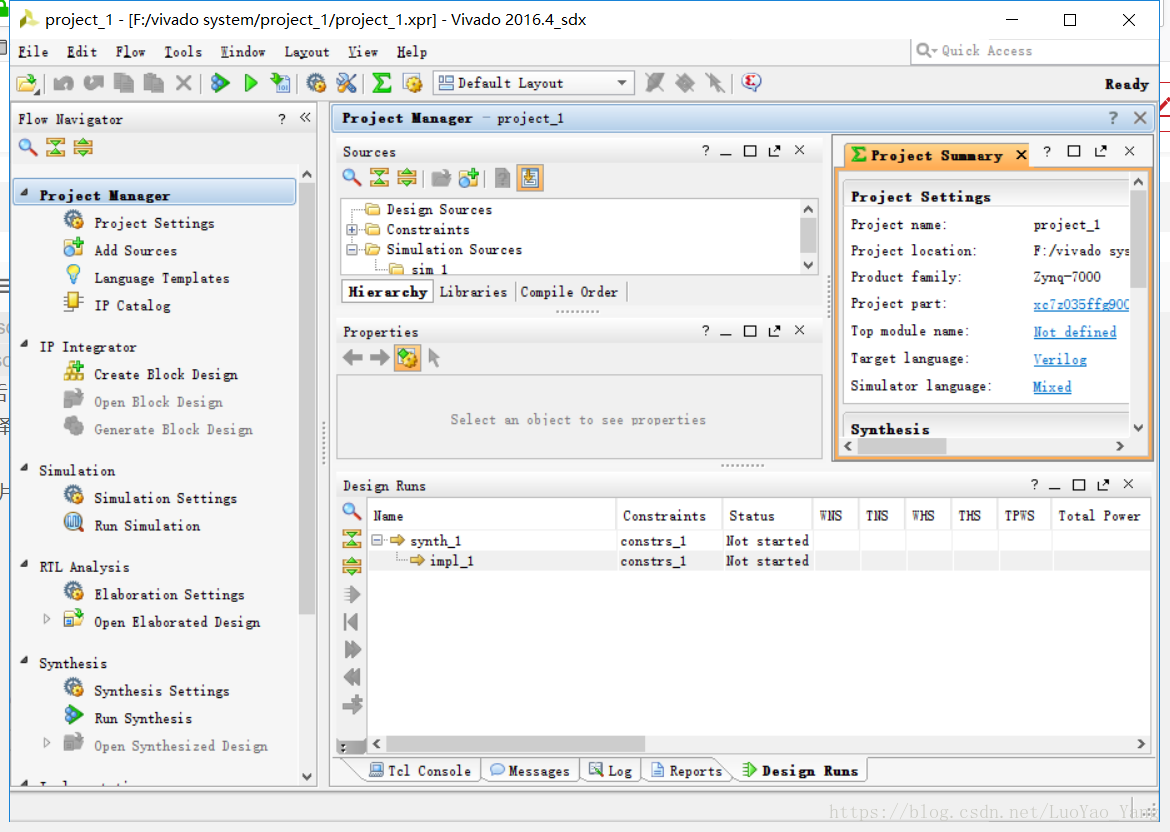This screenshot has width=1170, height=832.
Task: Click Language Templates in Flow Navigator
Action: click(162, 278)
